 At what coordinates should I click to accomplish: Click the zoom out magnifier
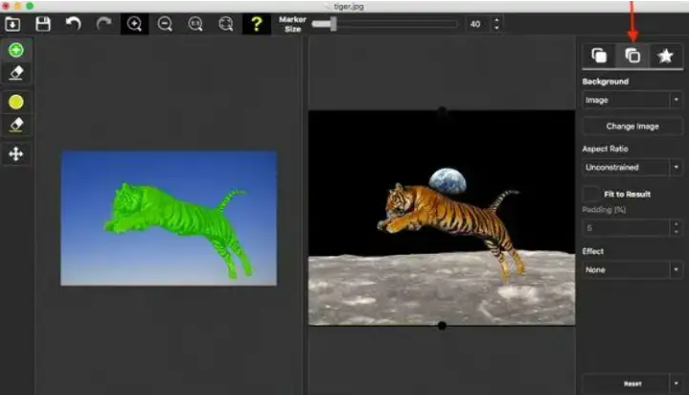[165, 24]
